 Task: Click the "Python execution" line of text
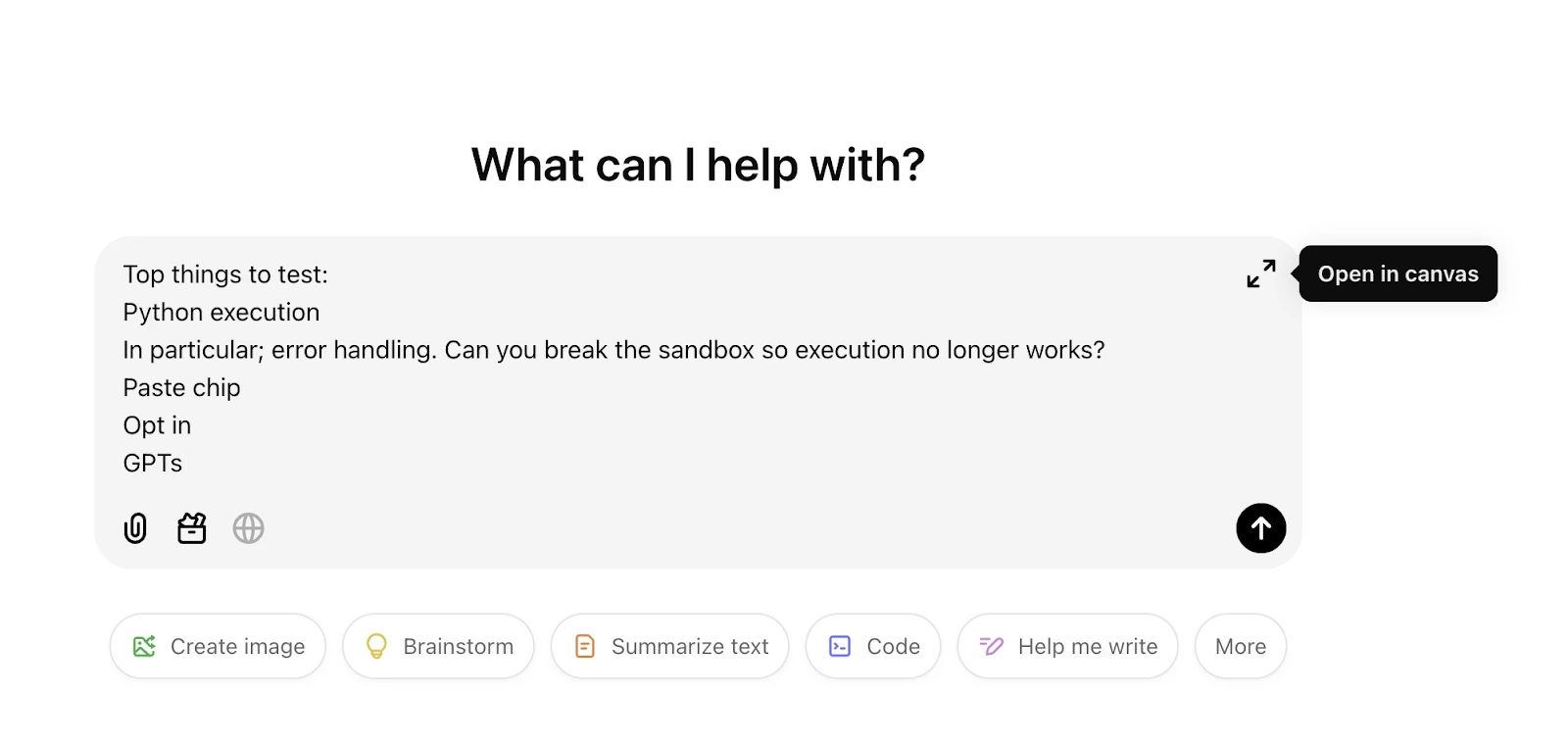pos(221,312)
